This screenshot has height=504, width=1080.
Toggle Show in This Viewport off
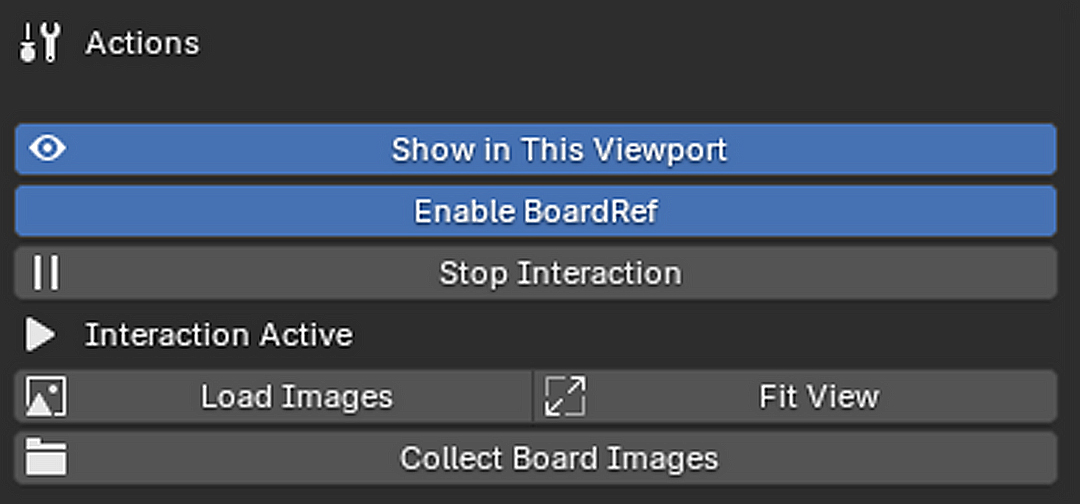tap(536, 149)
